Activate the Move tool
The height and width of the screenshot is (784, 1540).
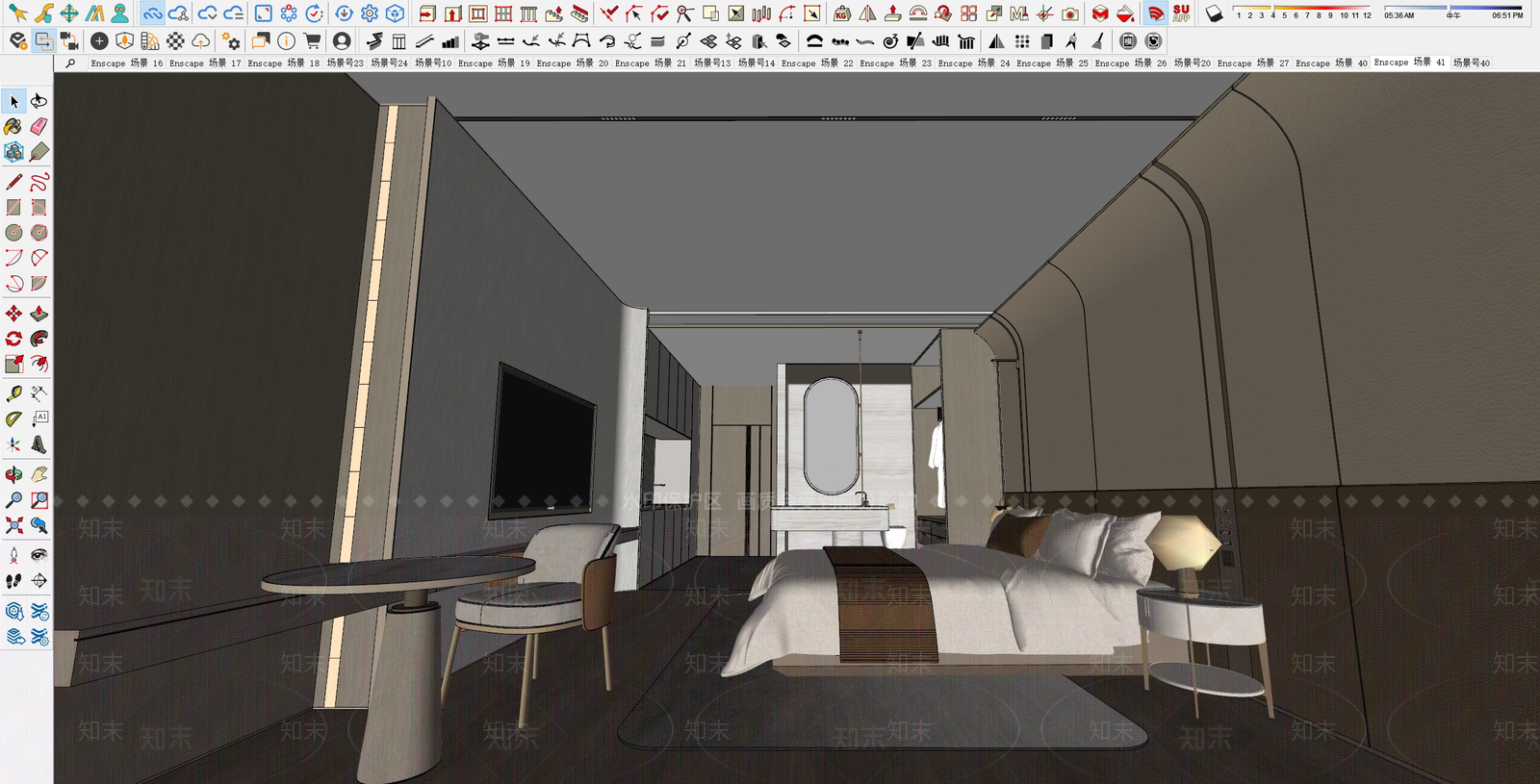click(x=13, y=314)
